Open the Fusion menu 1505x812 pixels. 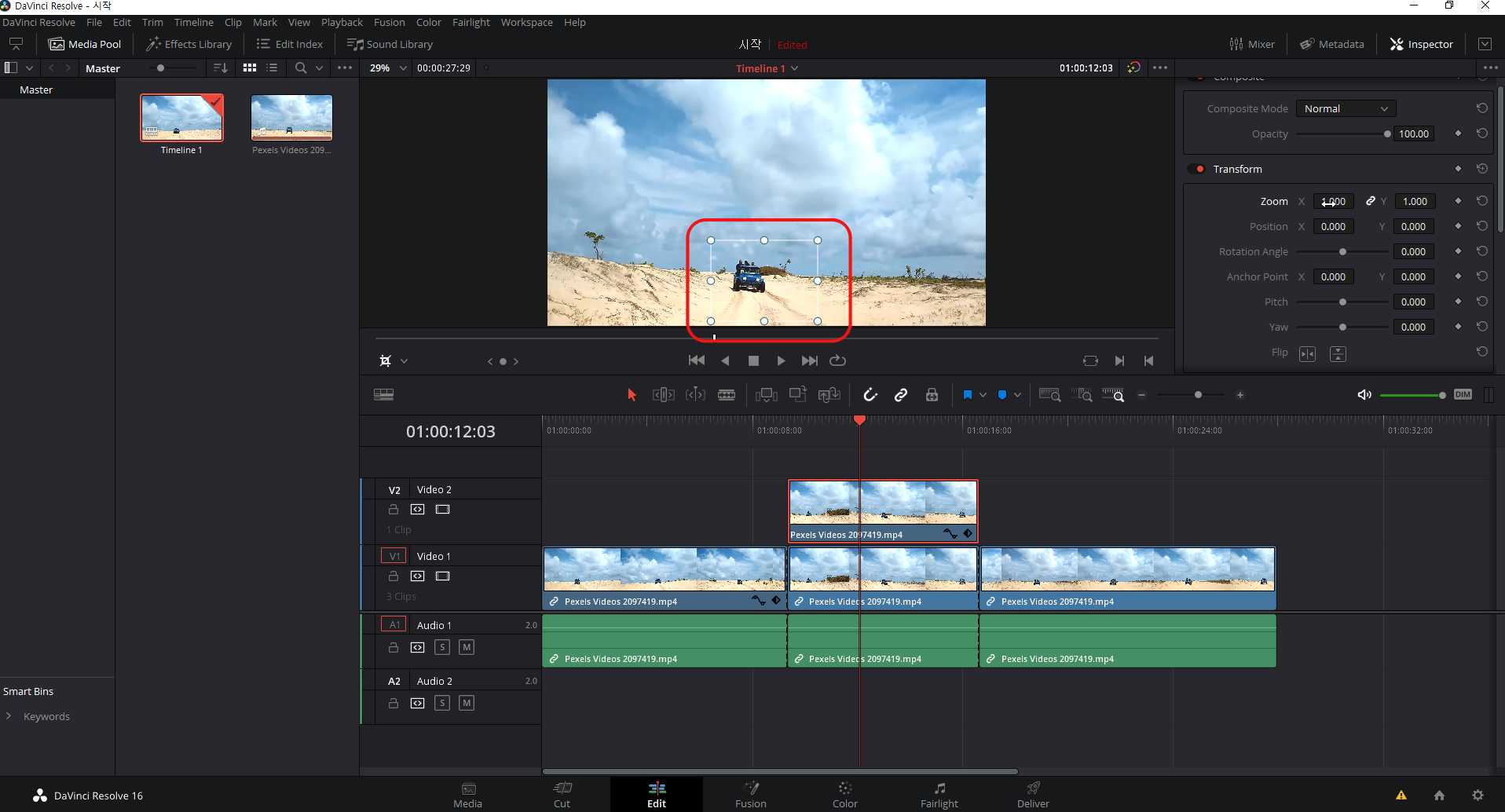390,22
